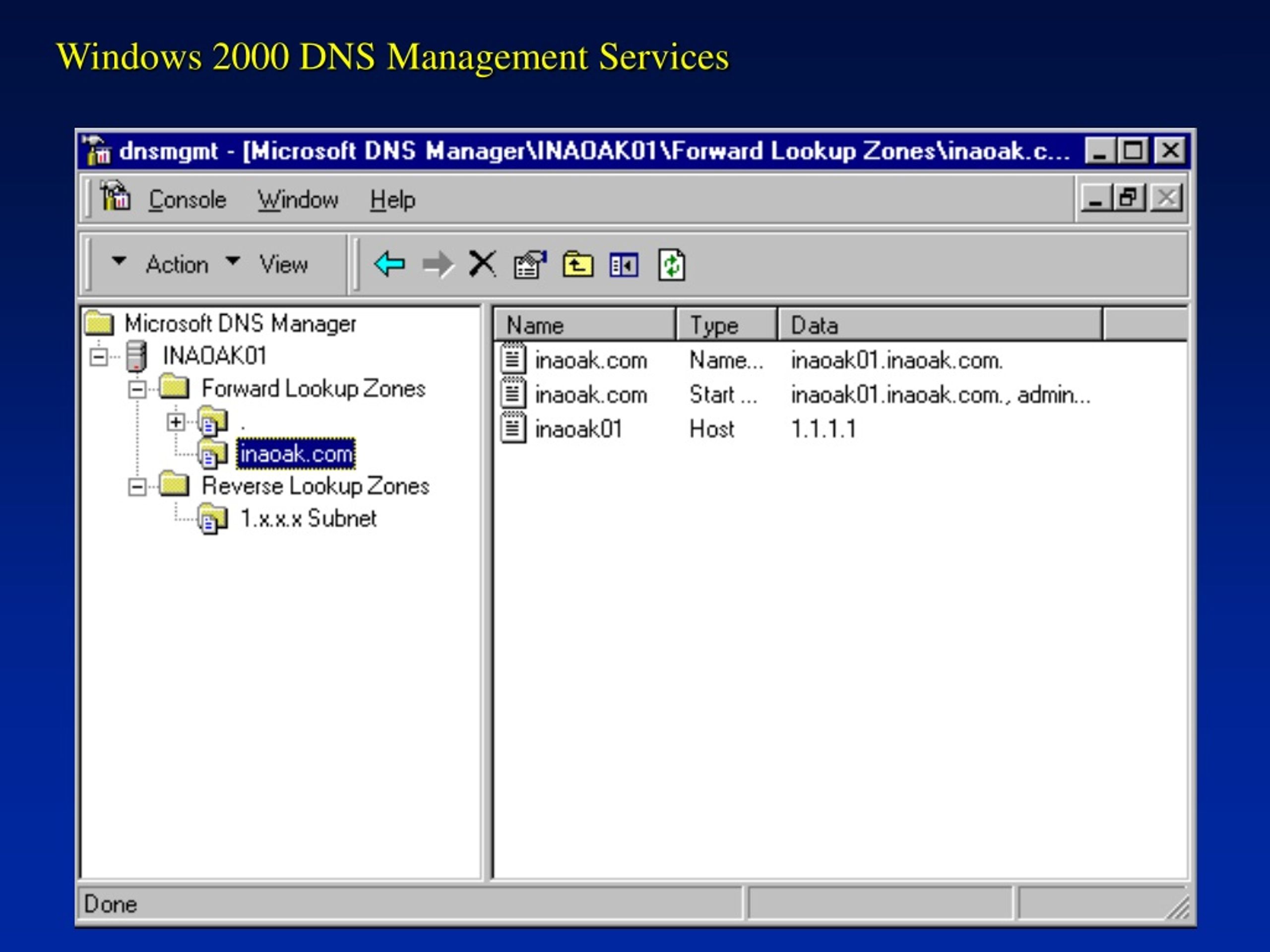Collapse the INAOAK01 server node

click(x=99, y=357)
